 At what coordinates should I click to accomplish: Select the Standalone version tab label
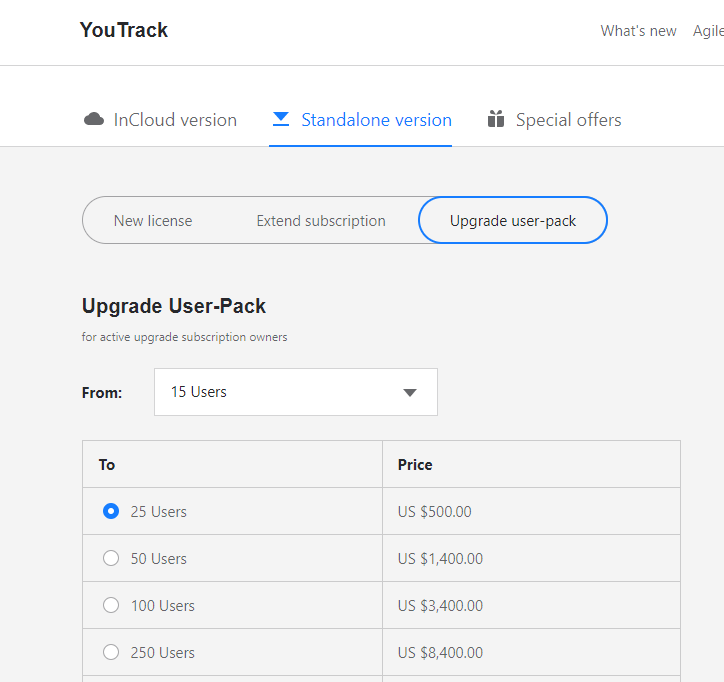click(376, 120)
